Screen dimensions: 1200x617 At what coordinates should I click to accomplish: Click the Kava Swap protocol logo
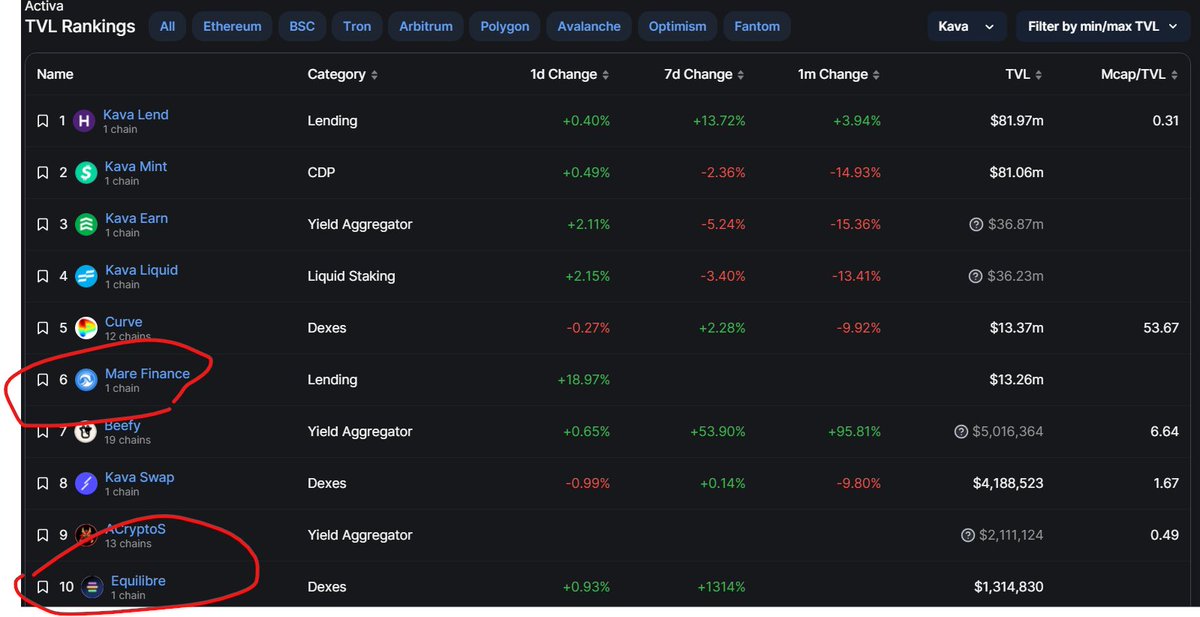(86, 484)
